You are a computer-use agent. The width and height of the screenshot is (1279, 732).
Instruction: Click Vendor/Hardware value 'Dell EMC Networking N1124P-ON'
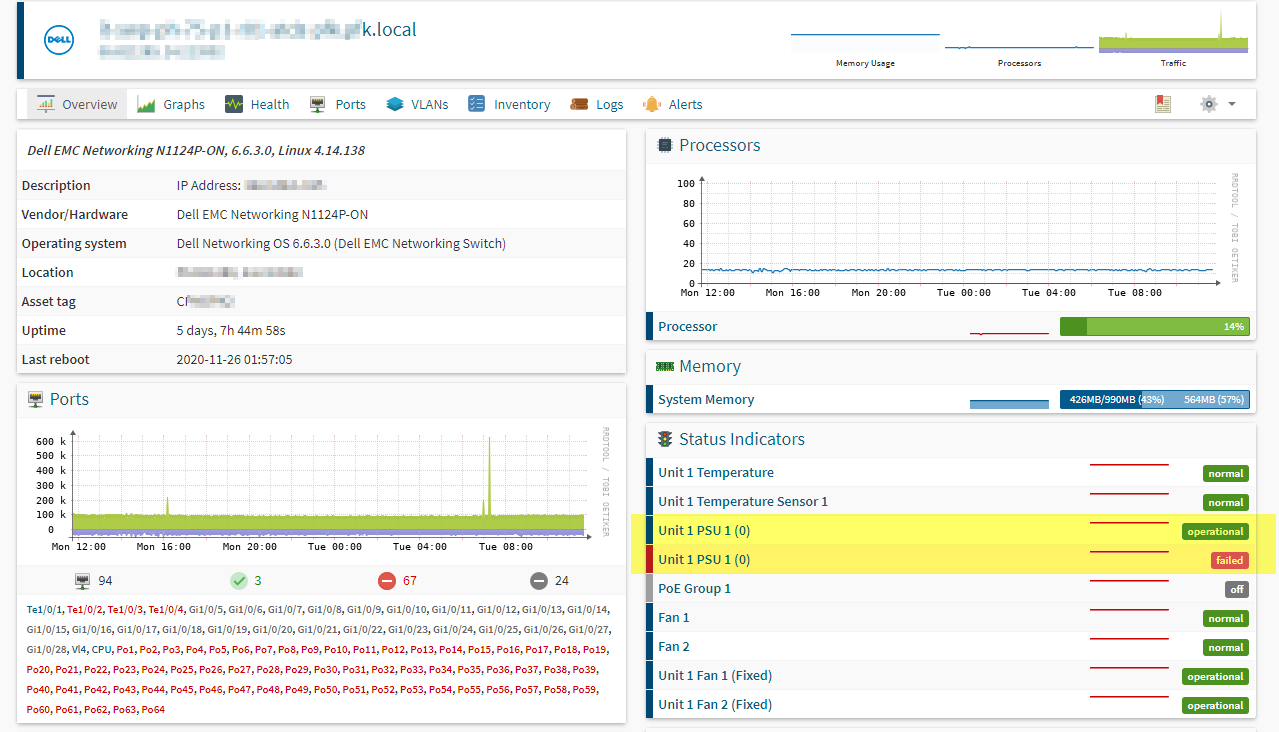[x=273, y=214]
